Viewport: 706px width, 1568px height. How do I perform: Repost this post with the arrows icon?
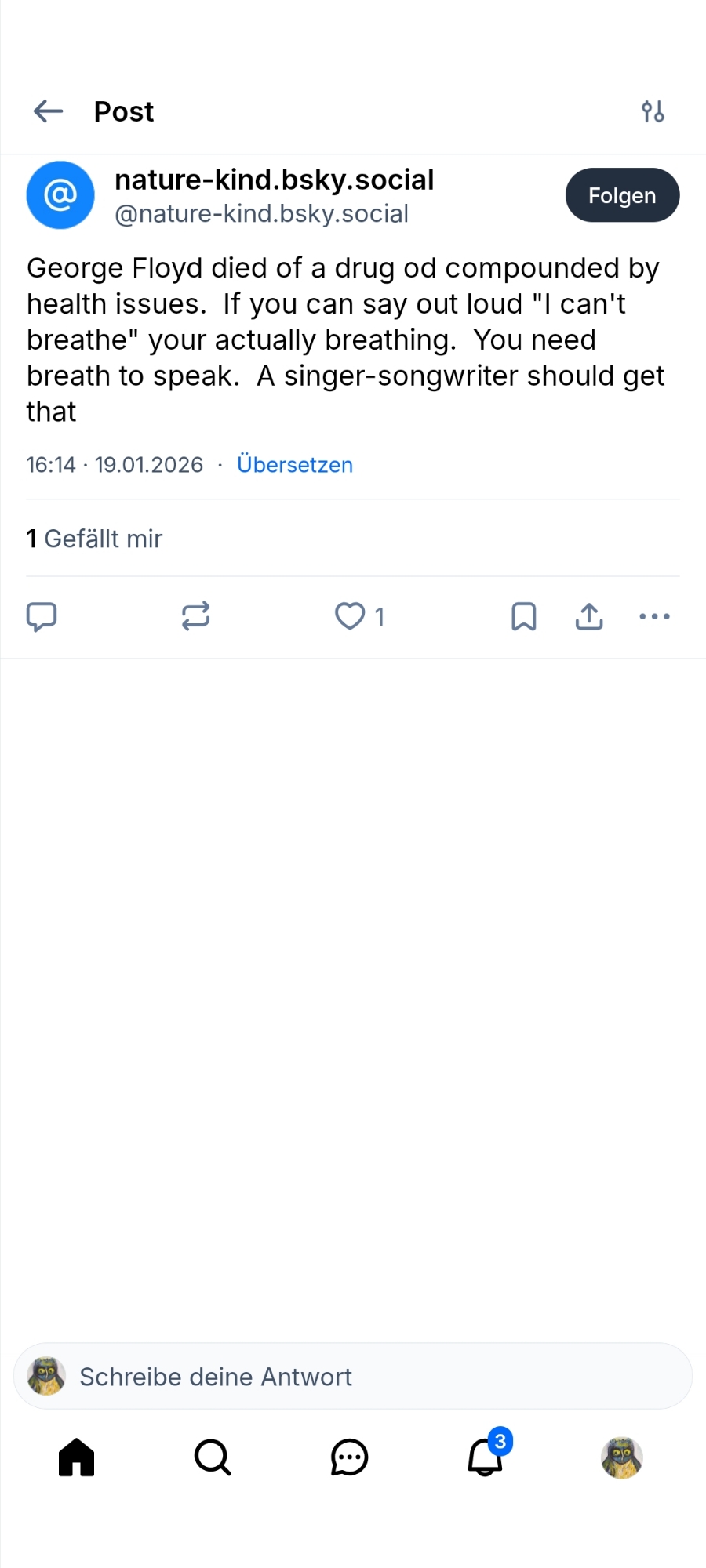(x=195, y=617)
